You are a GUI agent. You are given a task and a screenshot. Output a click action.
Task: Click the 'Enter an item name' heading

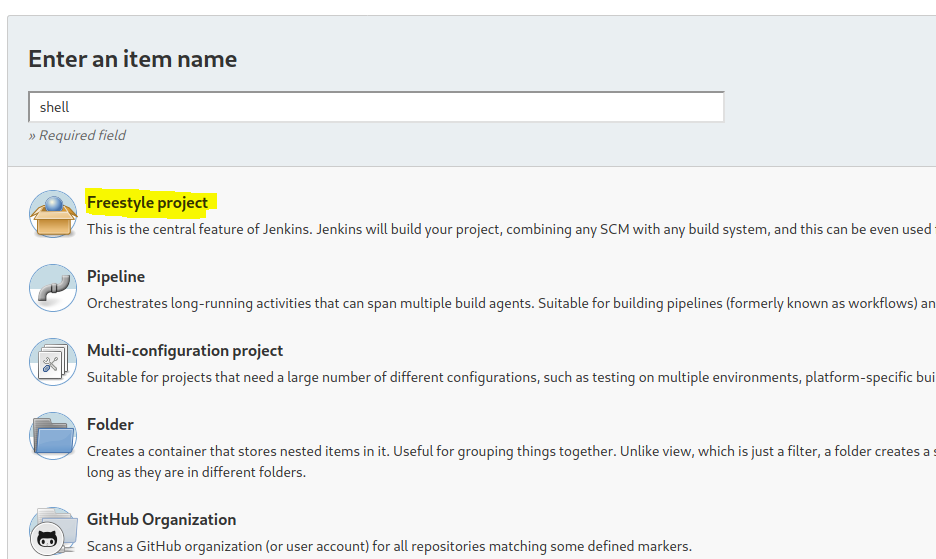[x=133, y=59]
